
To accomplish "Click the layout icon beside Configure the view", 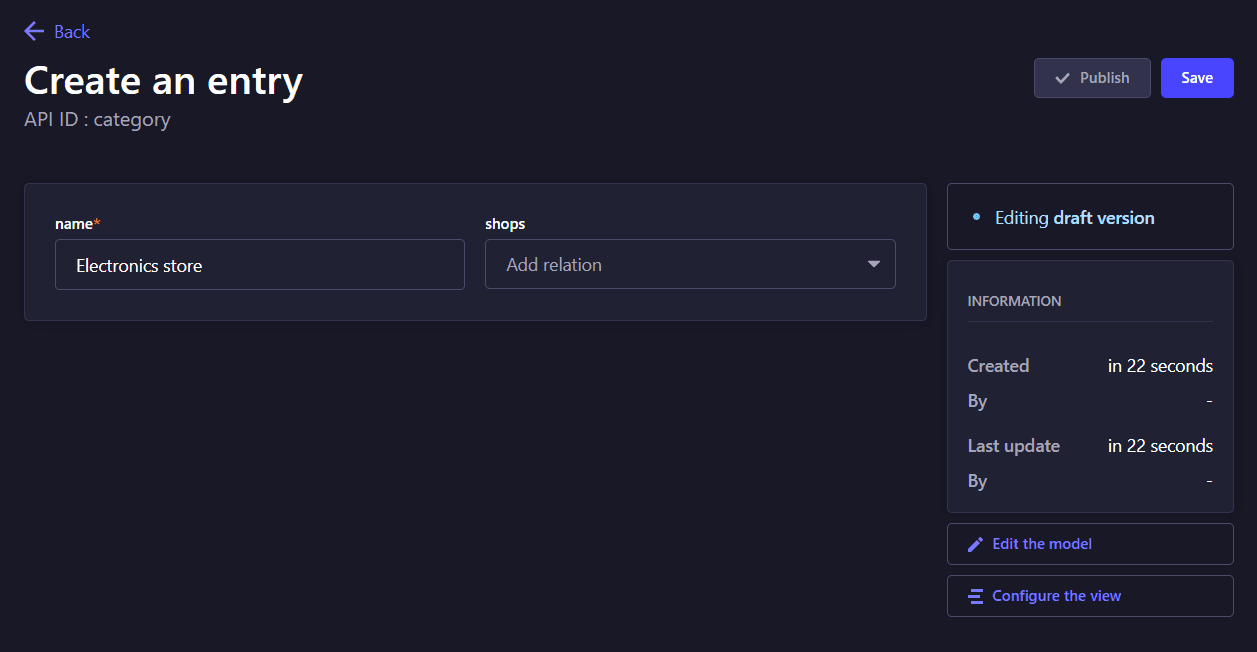I will click(976, 597).
